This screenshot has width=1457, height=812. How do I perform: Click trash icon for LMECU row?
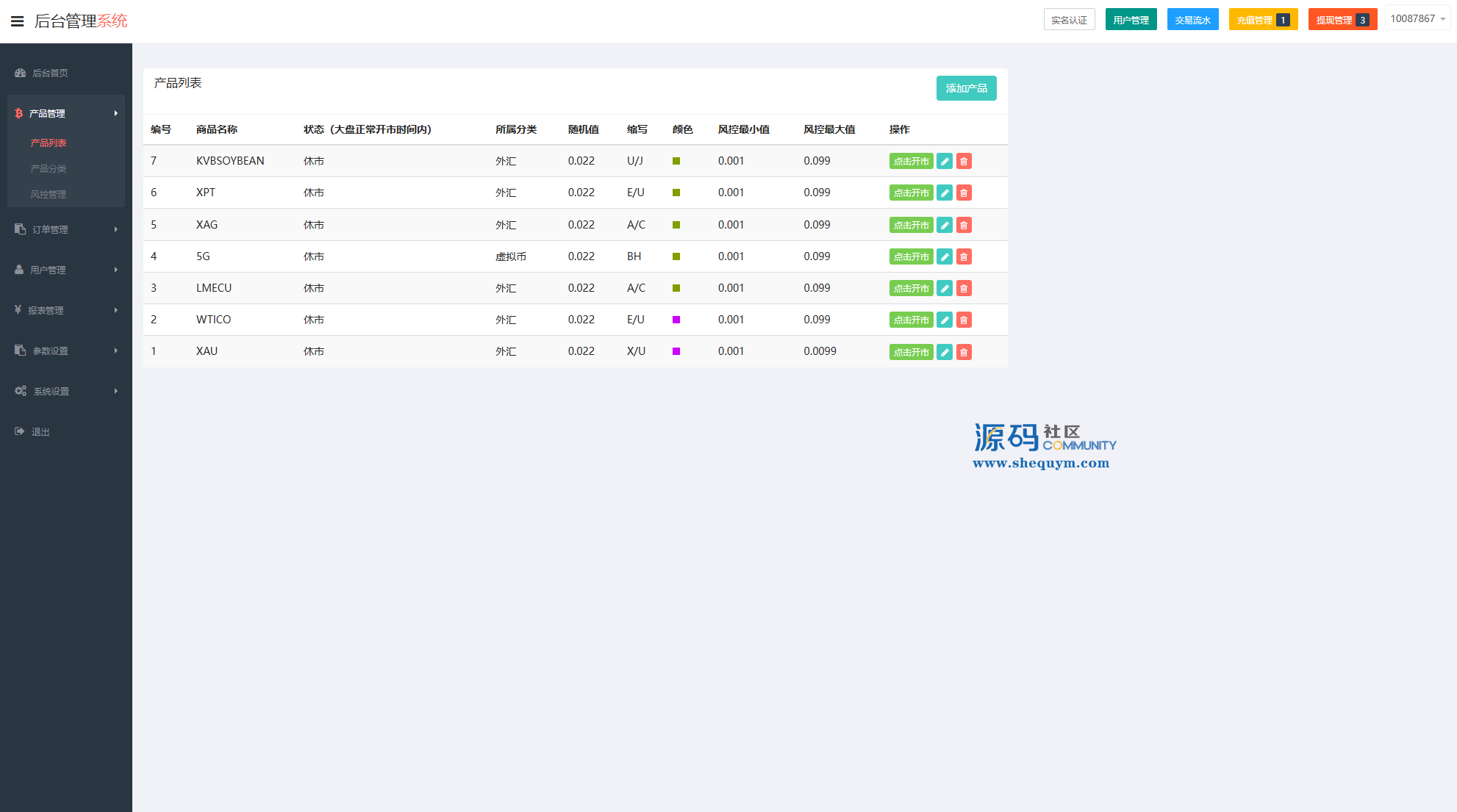(x=964, y=289)
